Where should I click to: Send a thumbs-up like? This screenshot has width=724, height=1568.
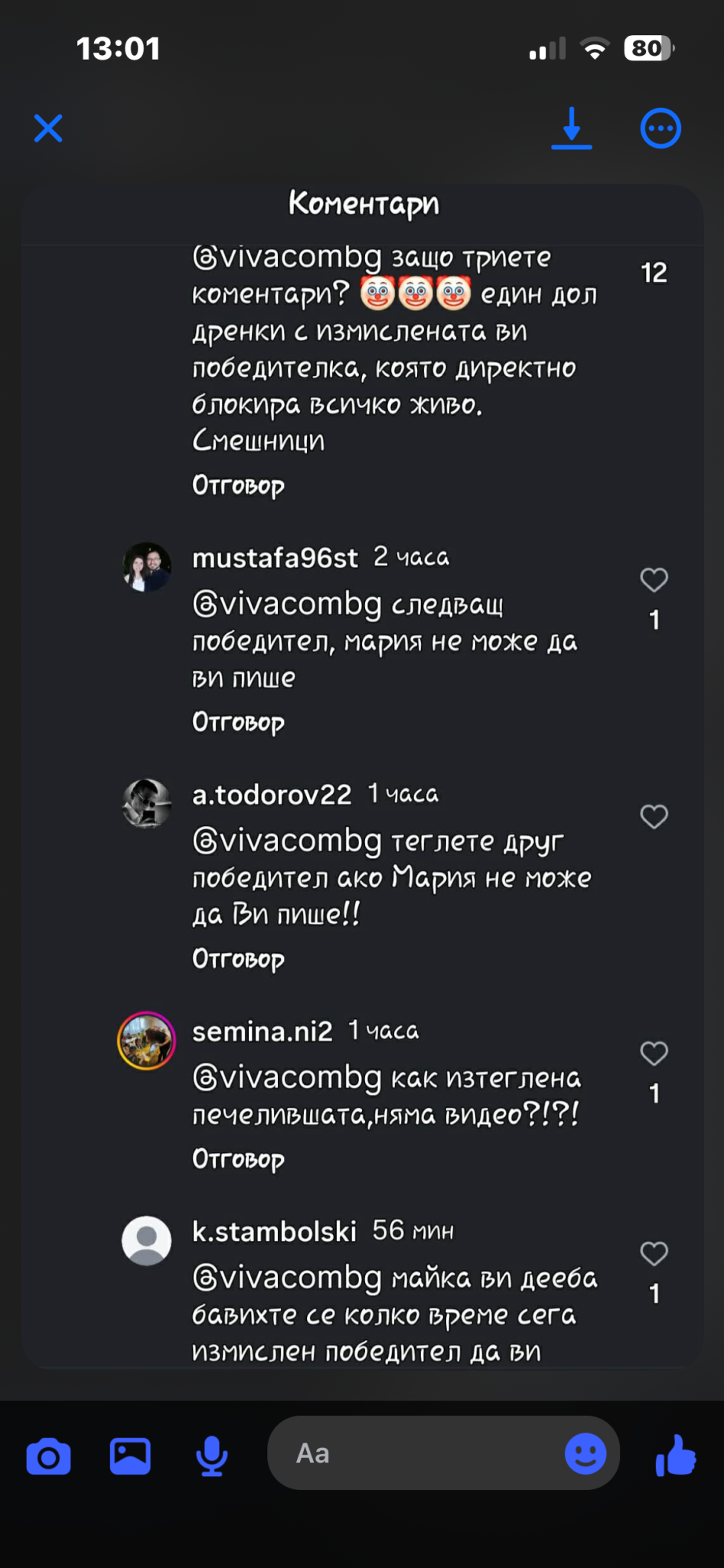676,1455
